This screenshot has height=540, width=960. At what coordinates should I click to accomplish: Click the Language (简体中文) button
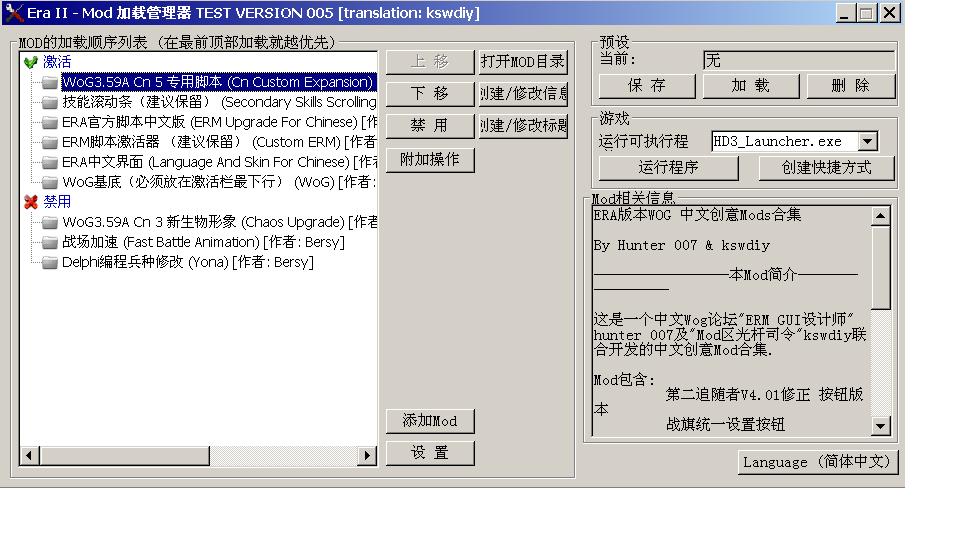(x=817, y=462)
